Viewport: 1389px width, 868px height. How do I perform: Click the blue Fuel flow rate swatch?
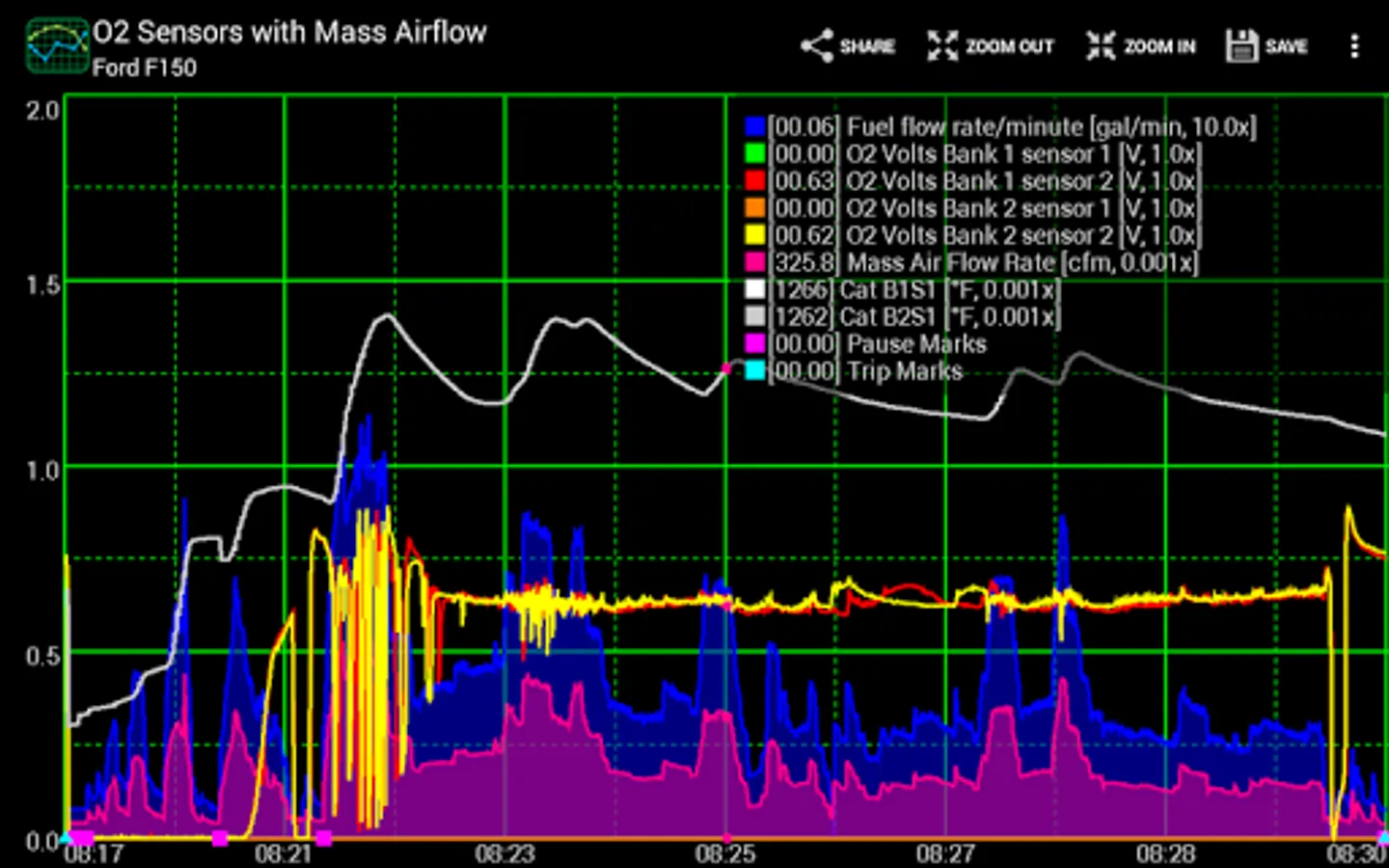click(x=755, y=127)
